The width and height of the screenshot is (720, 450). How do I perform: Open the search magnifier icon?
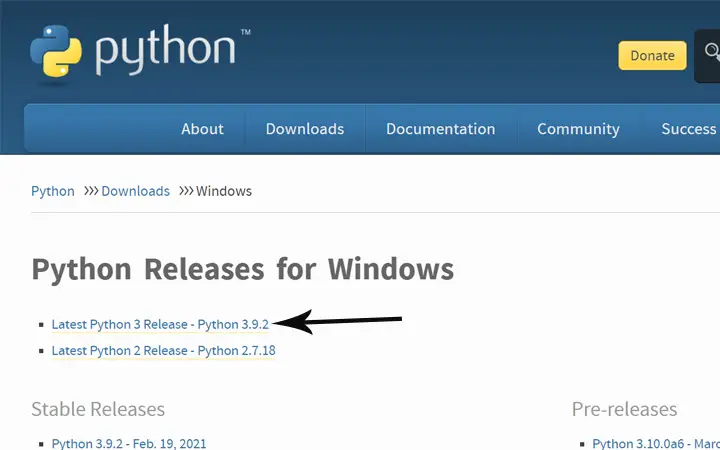(713, 51)
